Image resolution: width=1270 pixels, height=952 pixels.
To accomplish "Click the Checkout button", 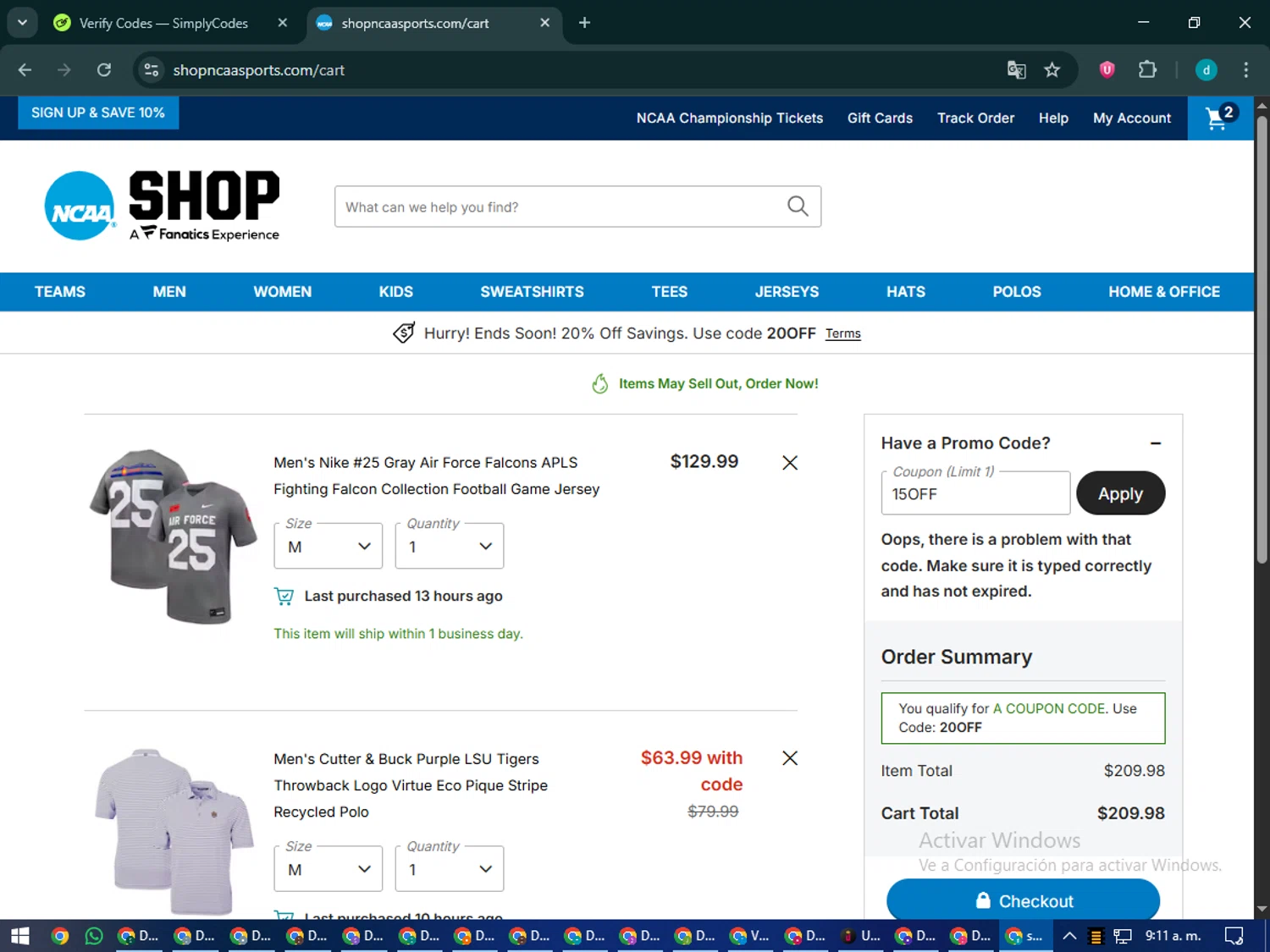I will click(1023, 901).
